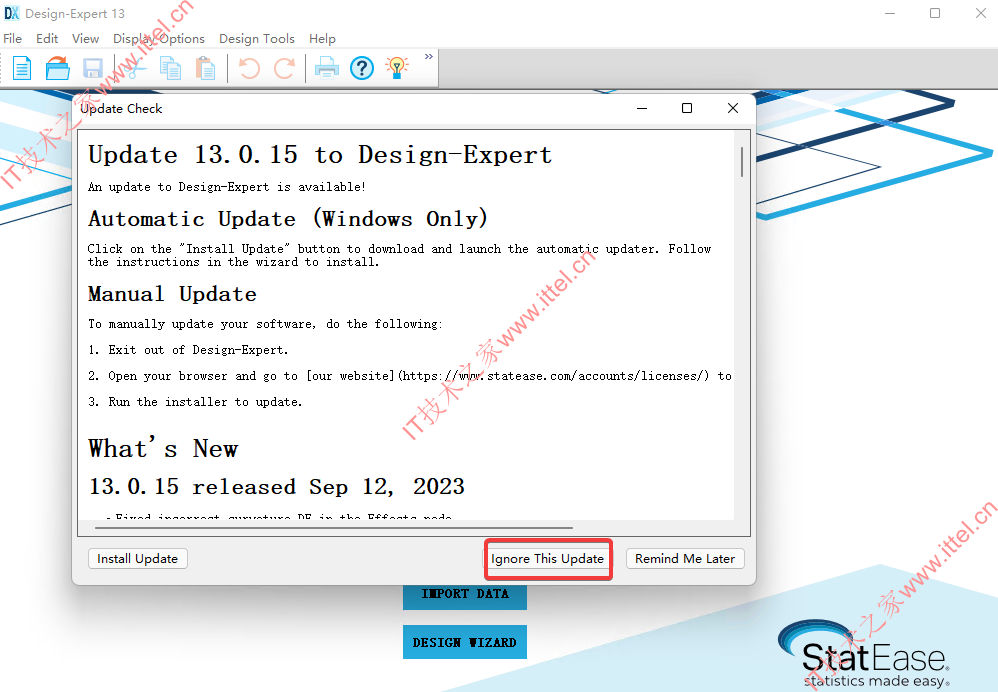Minimize the Update Check dialog
The image size is (998, 692).
click(642, 108)
